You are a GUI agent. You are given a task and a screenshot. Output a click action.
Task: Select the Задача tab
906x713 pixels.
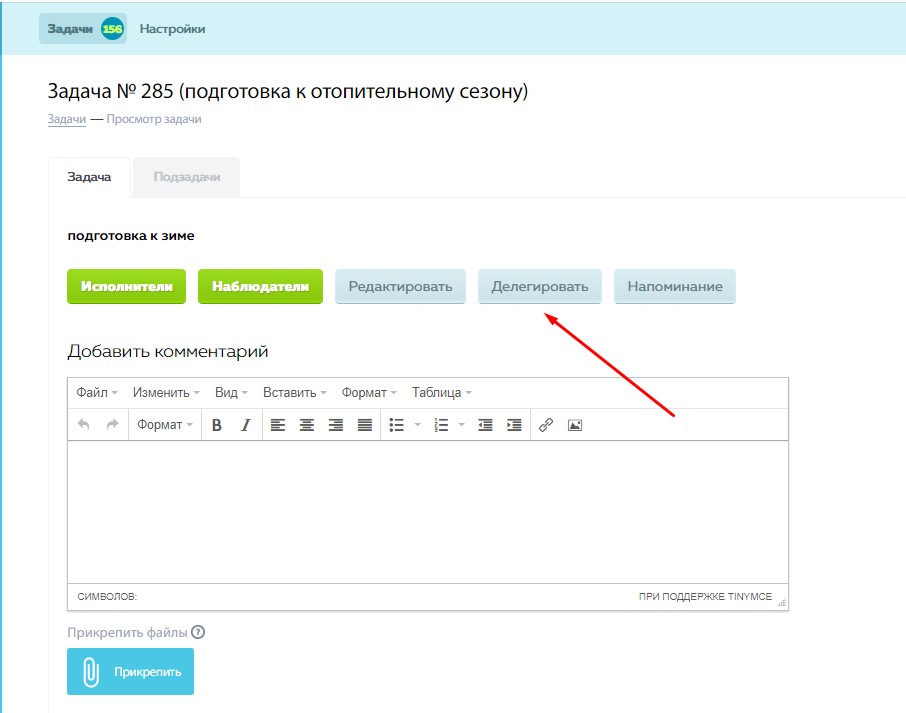pos(89,177)
